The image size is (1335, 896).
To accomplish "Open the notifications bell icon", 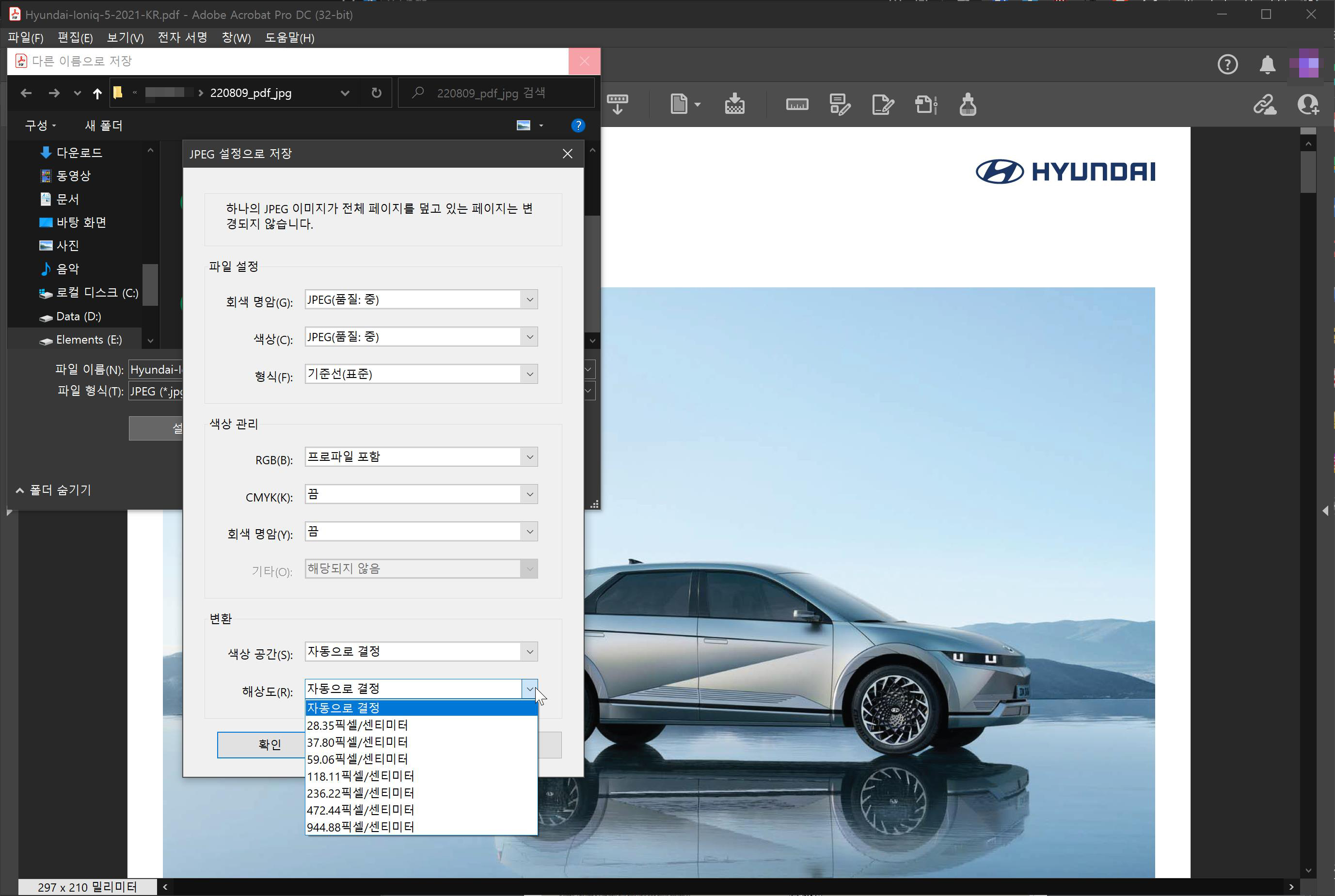I will click(1267, 64).
